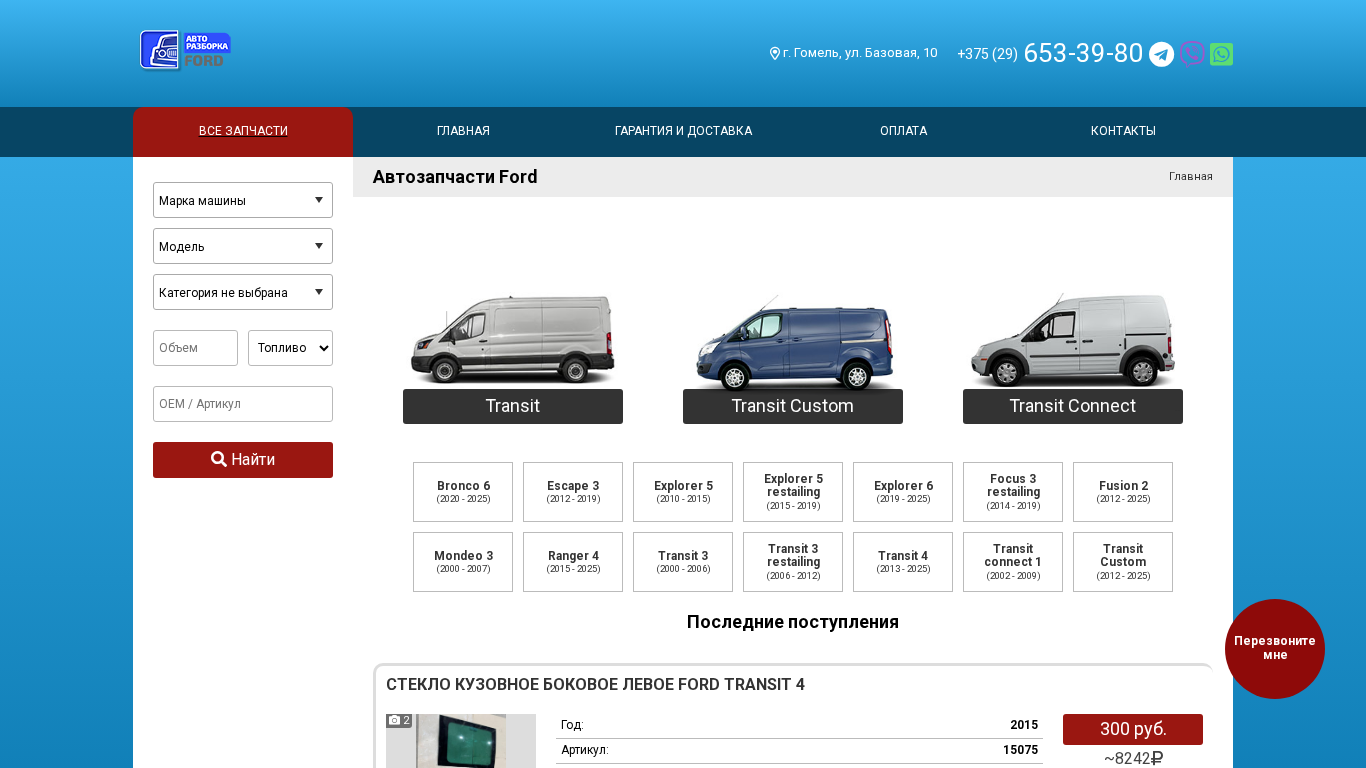
Task: Expand the 'Модель' dropdown
Action: click(243, 246)
